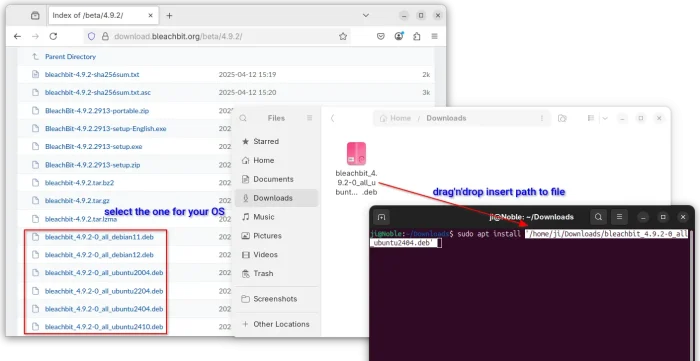Download BleachBit-4.9.2.2913-setup.exe
The width and height of the screenshot is (700, 361).
[x=93, y=146]
